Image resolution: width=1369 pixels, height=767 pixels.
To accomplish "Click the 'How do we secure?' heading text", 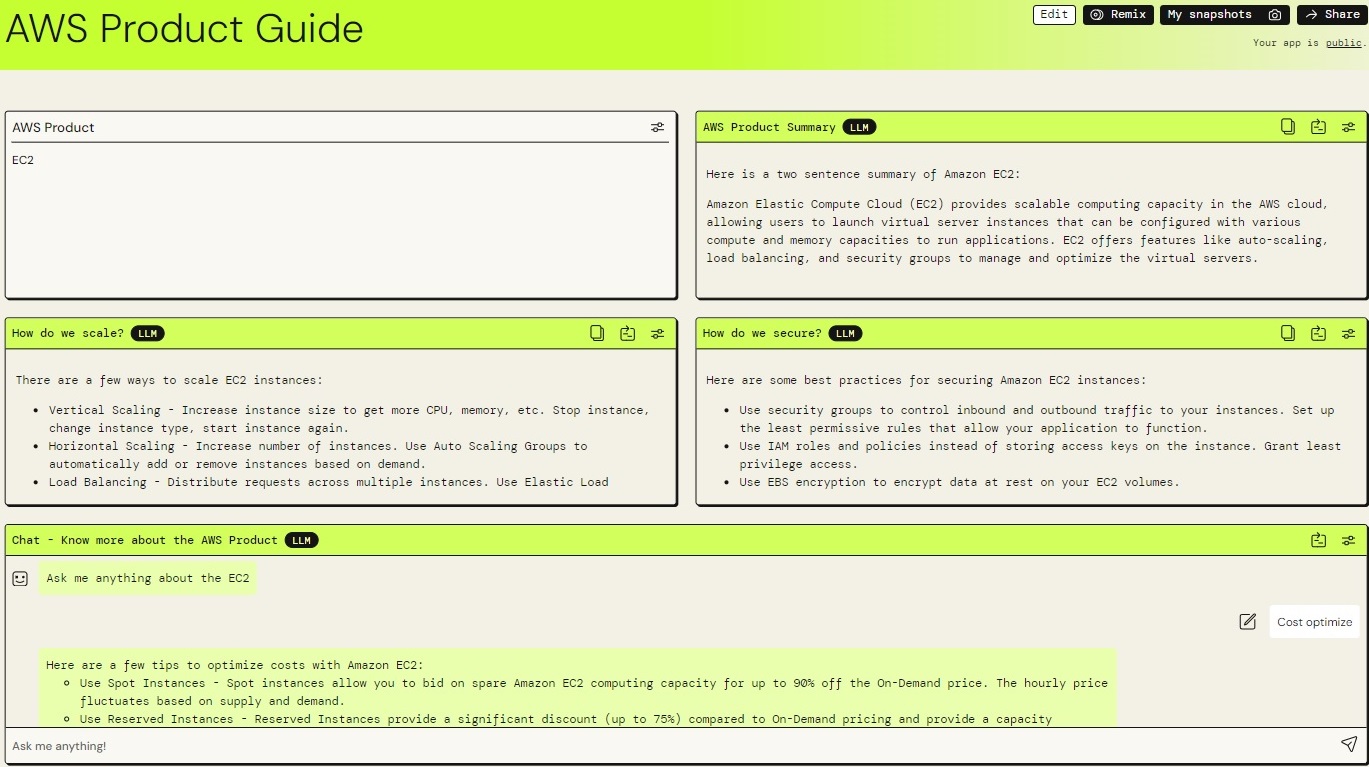I will tap(762, 333).
